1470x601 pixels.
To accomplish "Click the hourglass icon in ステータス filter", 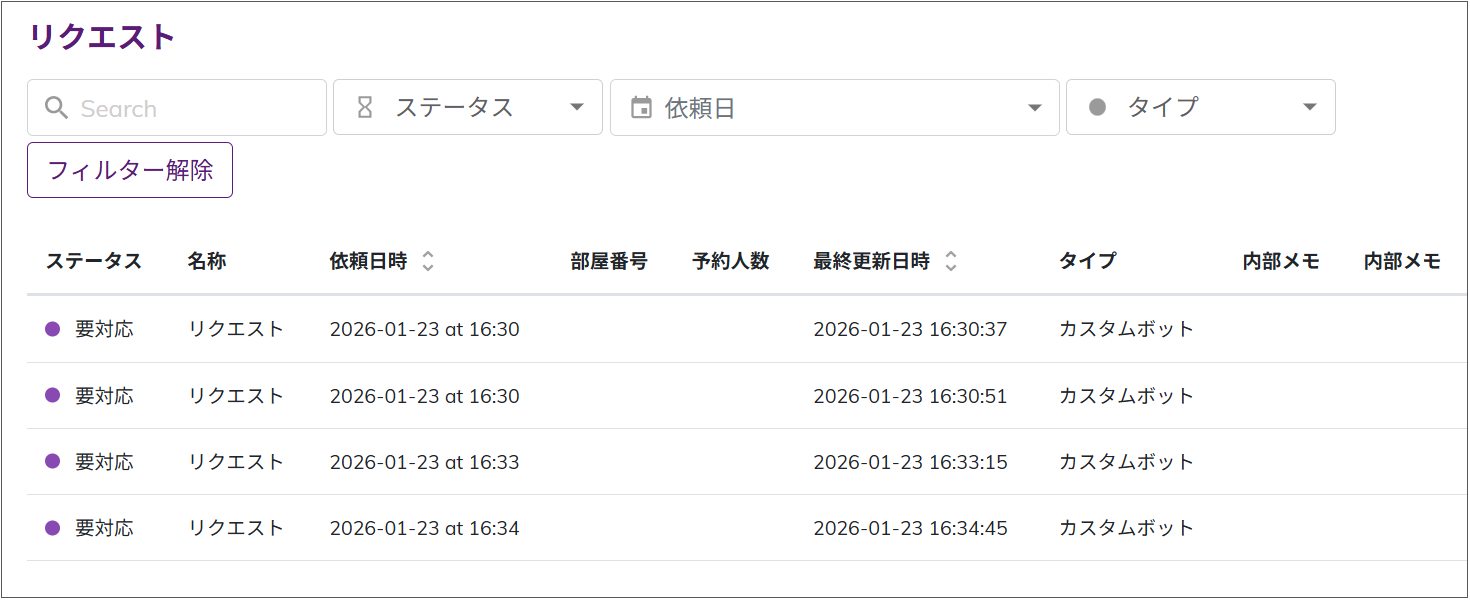I will [x=365, y=107].
